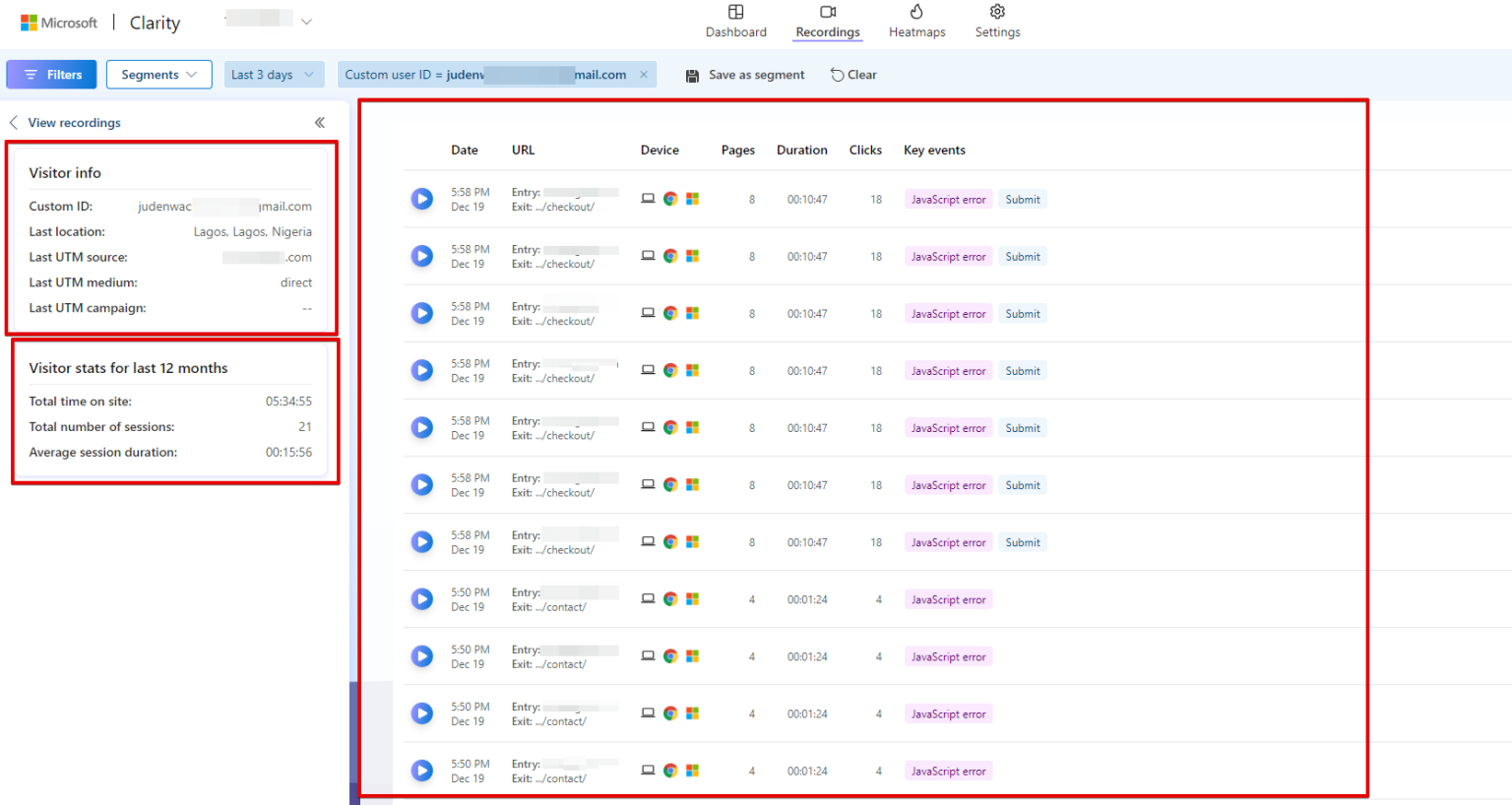Open the Segments dropdown
This screenshot has width=1512, height=805.
pyautogui.click(x=158, y=74)
